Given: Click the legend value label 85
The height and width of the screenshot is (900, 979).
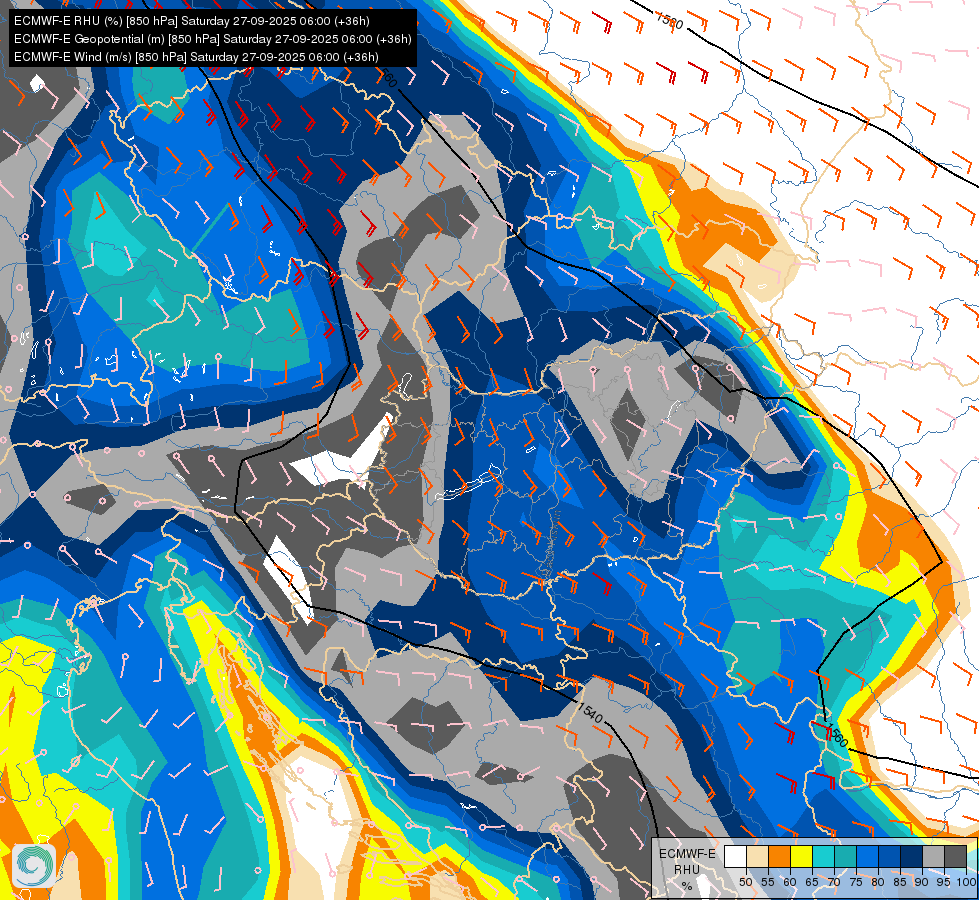Looking at the screenshot, I should pyautogui.click(x=900, y=882).
